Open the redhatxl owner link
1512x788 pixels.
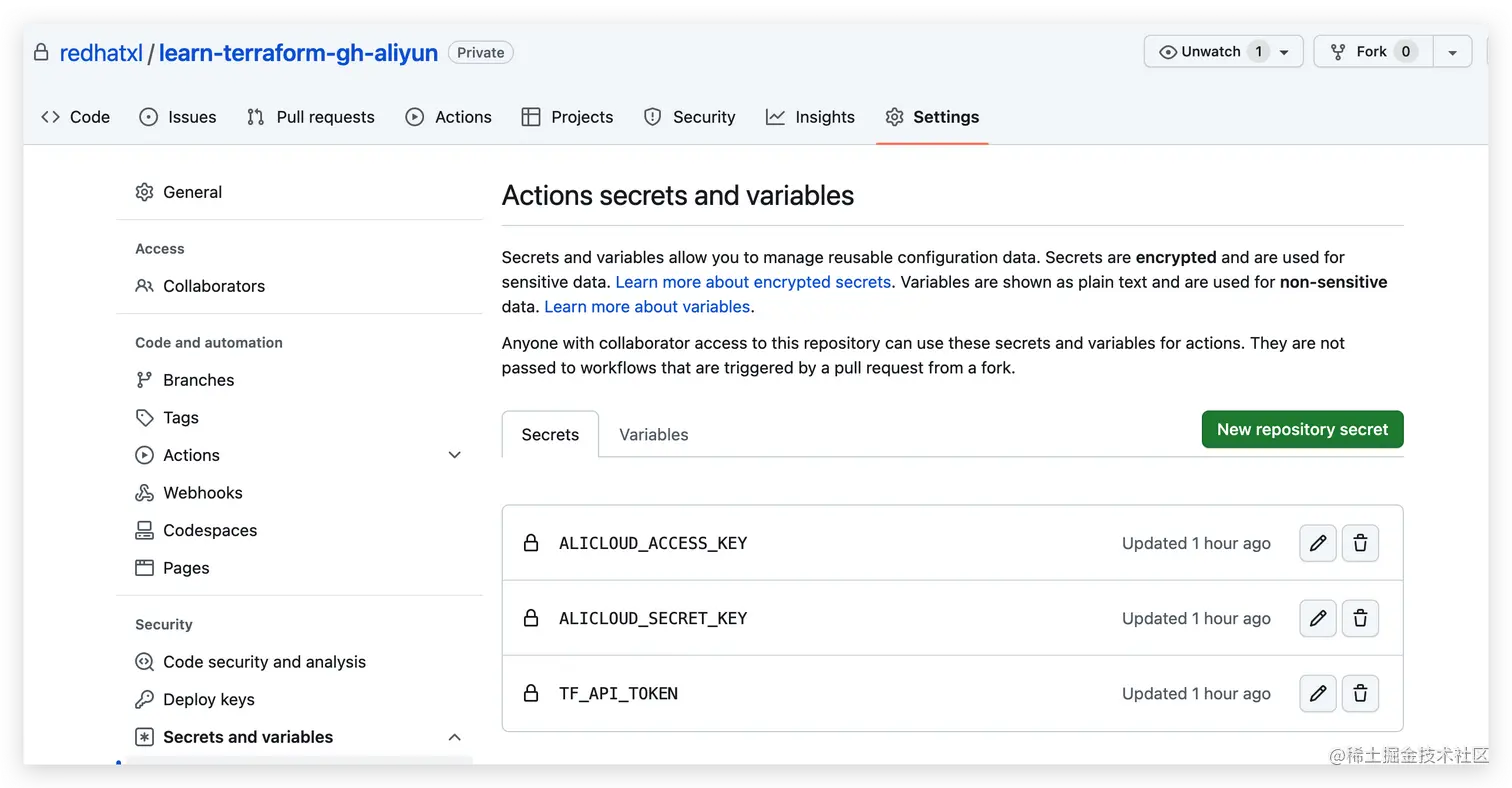101,53
